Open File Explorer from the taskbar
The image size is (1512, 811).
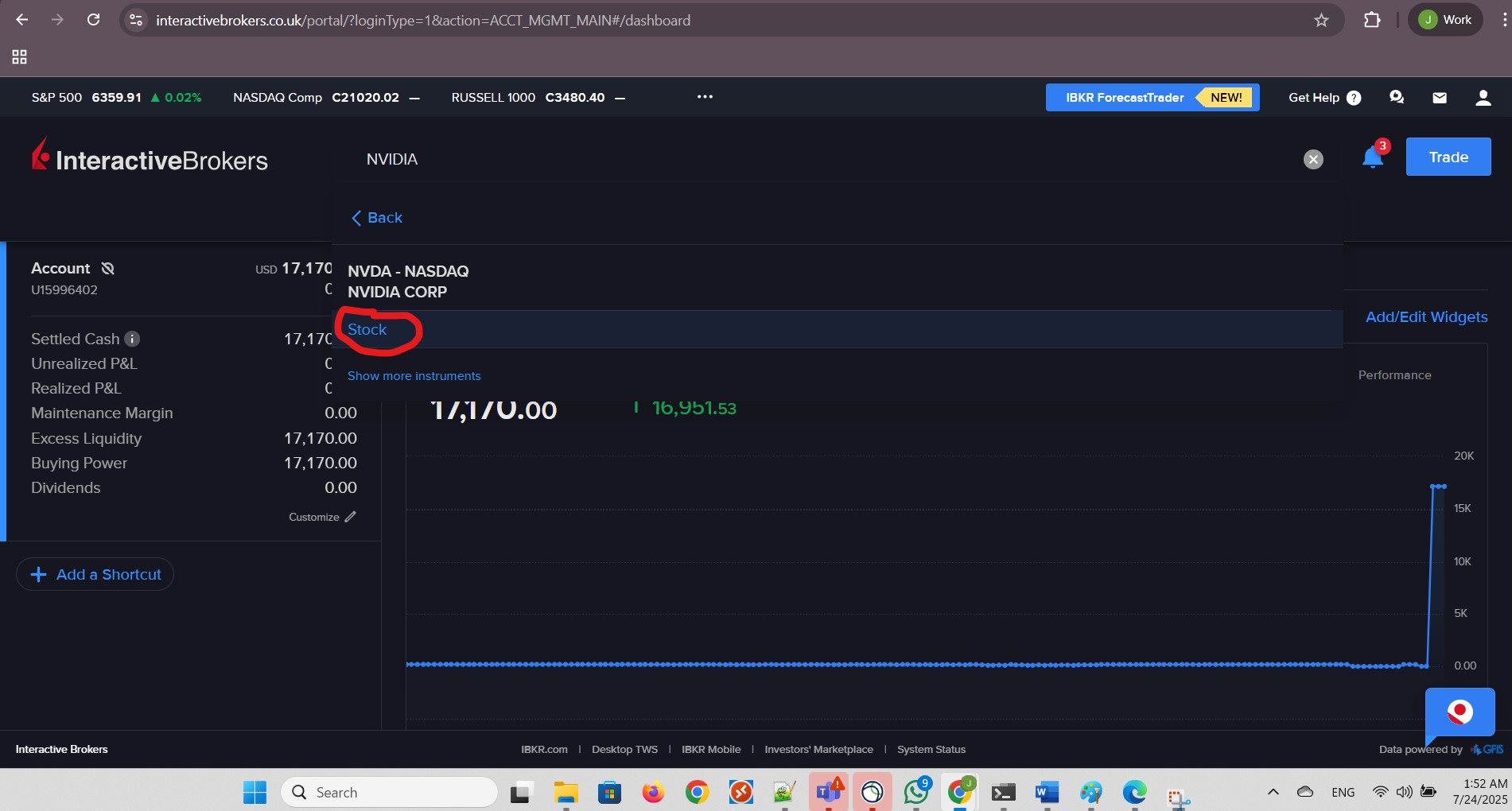coord(566,792)
